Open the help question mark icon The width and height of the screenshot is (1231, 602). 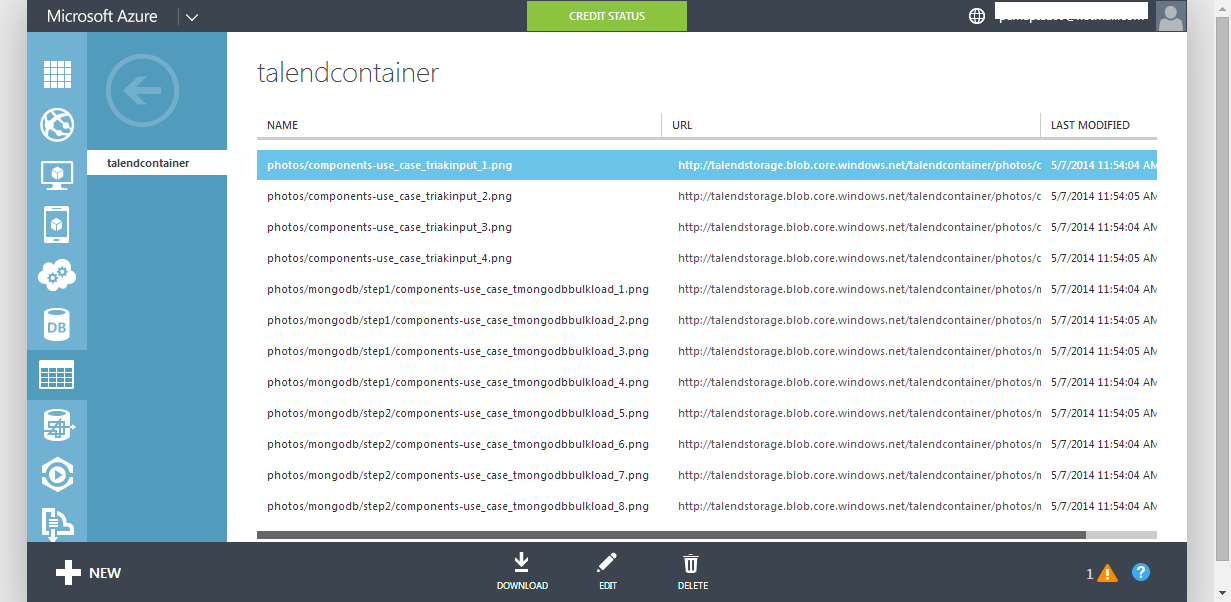click(x=1141, y=572)
